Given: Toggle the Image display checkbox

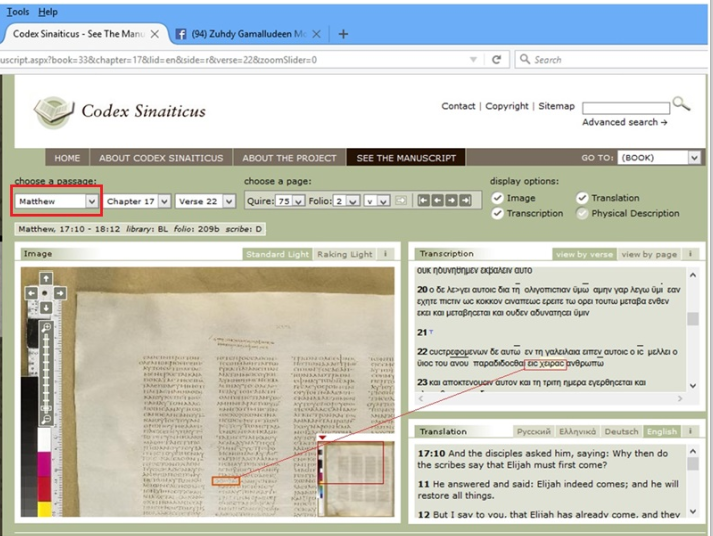Looking at the screenshot, I should 497,198.
